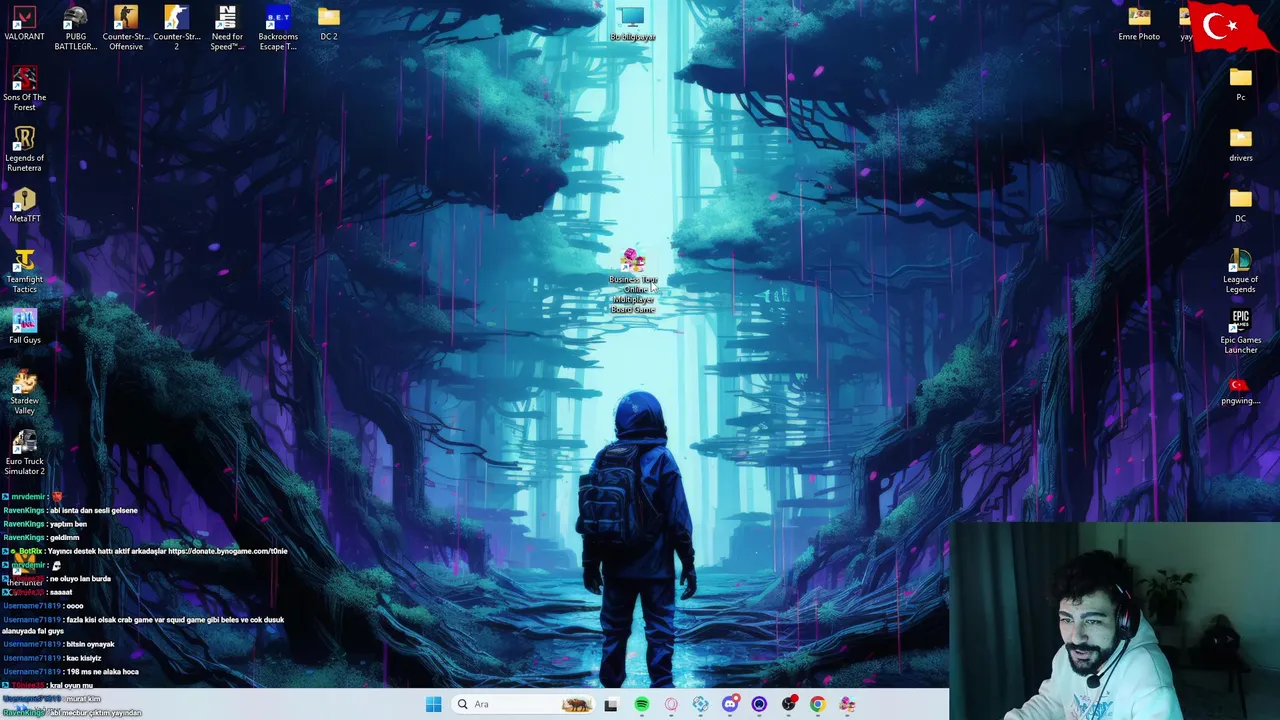Click the bison image in the search box
This screenshot has height=720, width=1280.
(x=576, y=704)
